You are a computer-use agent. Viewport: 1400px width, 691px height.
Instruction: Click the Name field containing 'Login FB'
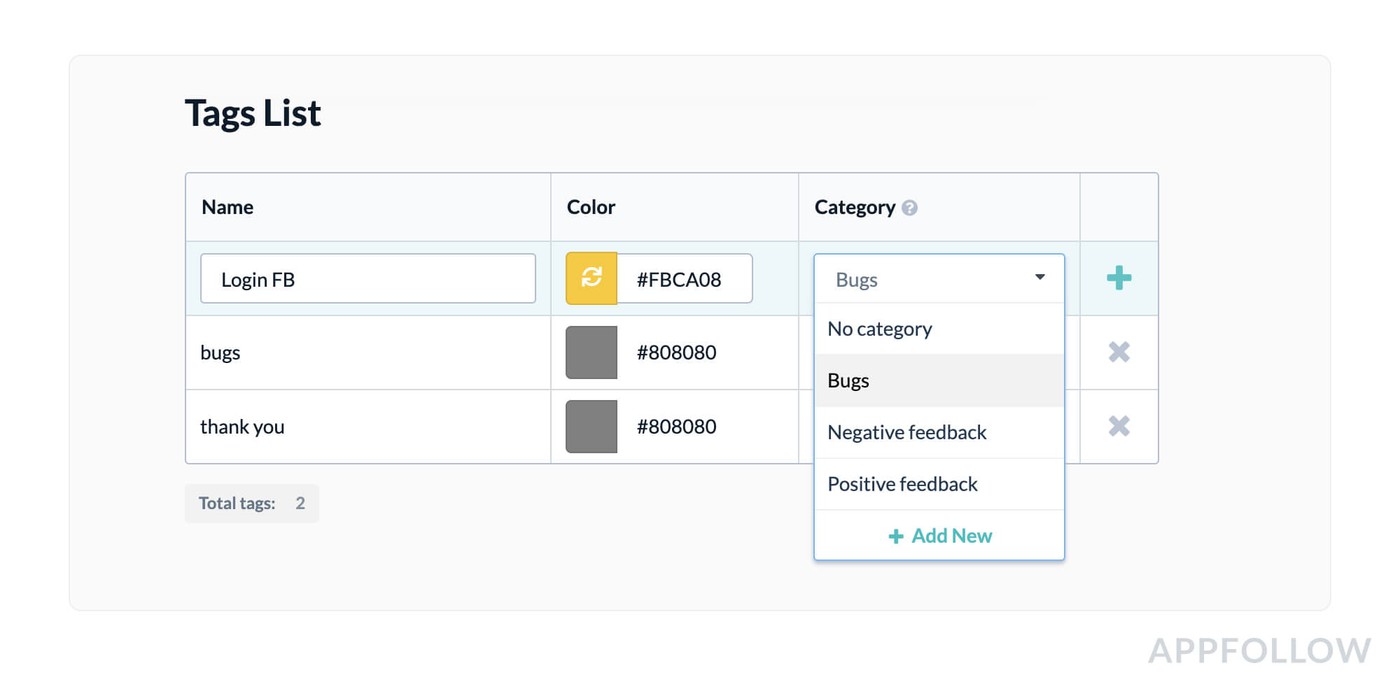[368, 279]
